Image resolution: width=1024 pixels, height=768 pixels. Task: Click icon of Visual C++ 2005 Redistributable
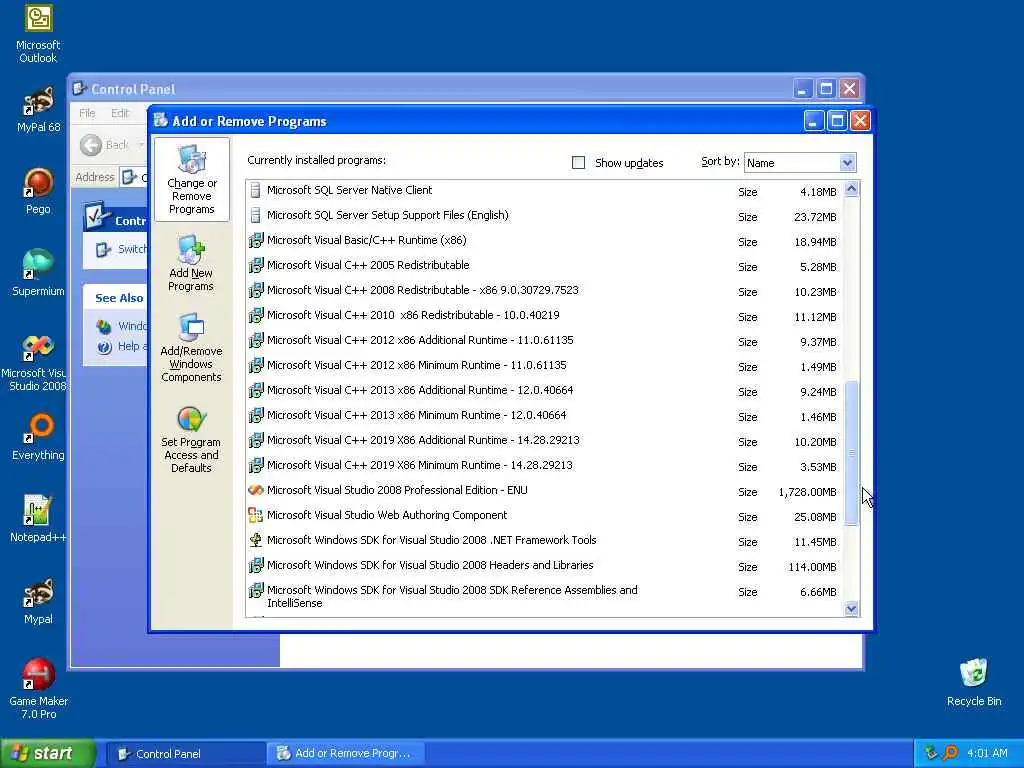[255, 265]
